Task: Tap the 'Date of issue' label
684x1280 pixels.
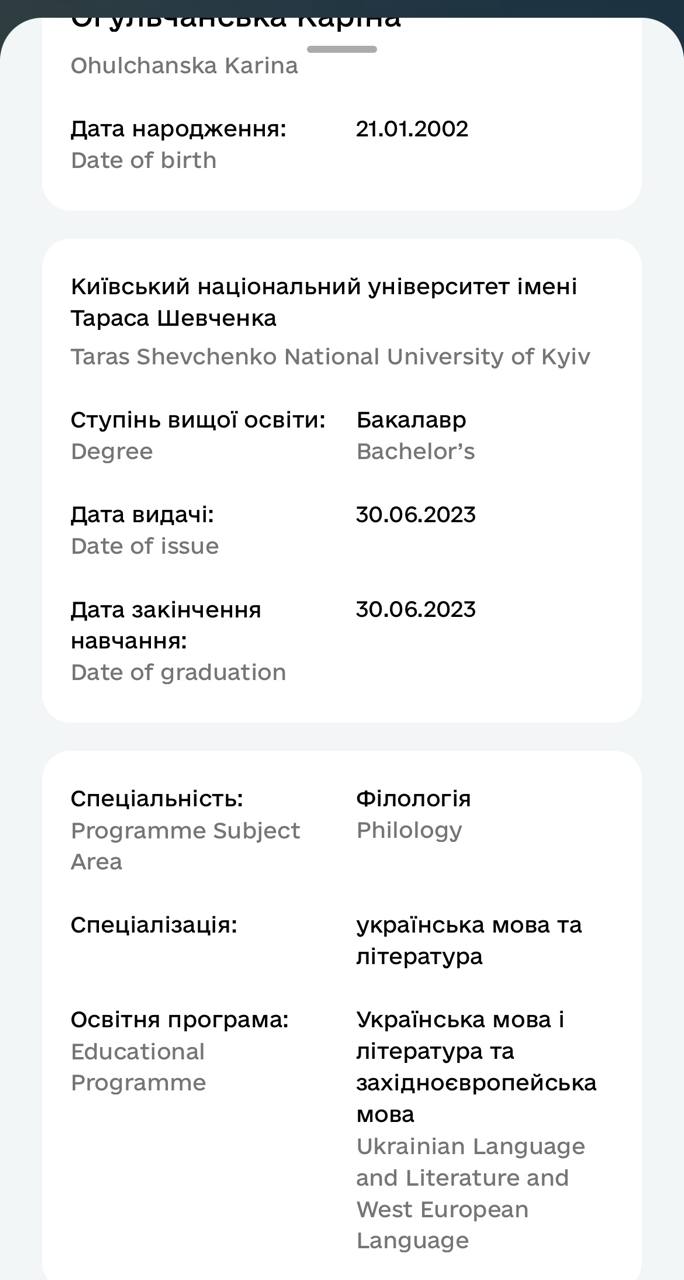Action: 144,546
